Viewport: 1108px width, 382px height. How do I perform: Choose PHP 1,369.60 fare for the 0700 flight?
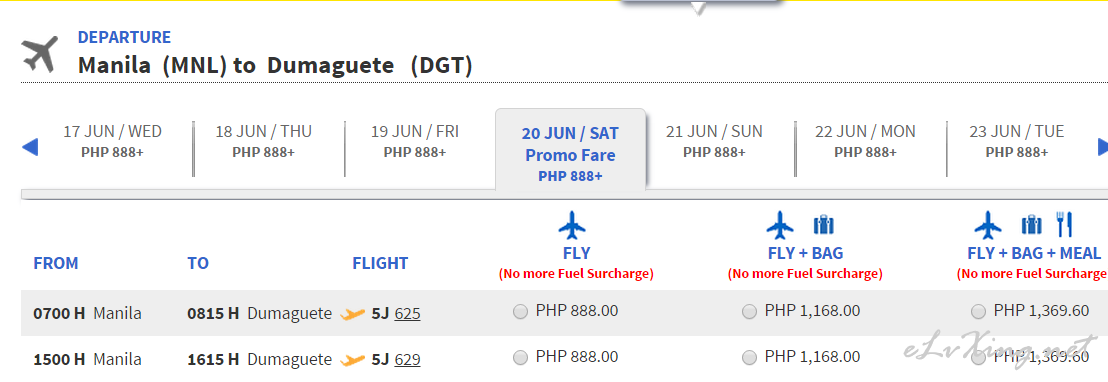click(978, 312)
